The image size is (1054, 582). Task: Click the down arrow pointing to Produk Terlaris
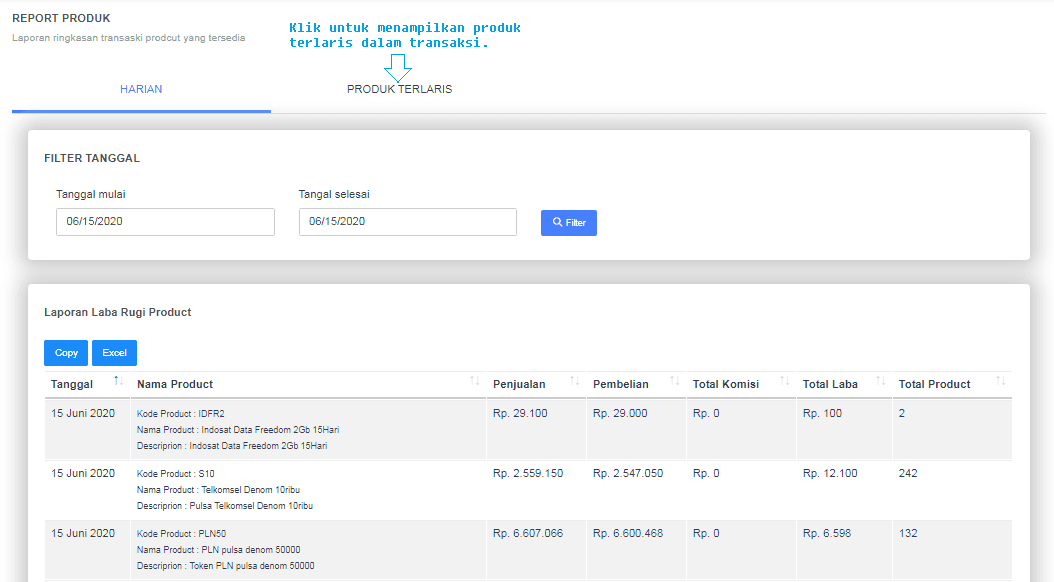(x=398, y=68)
